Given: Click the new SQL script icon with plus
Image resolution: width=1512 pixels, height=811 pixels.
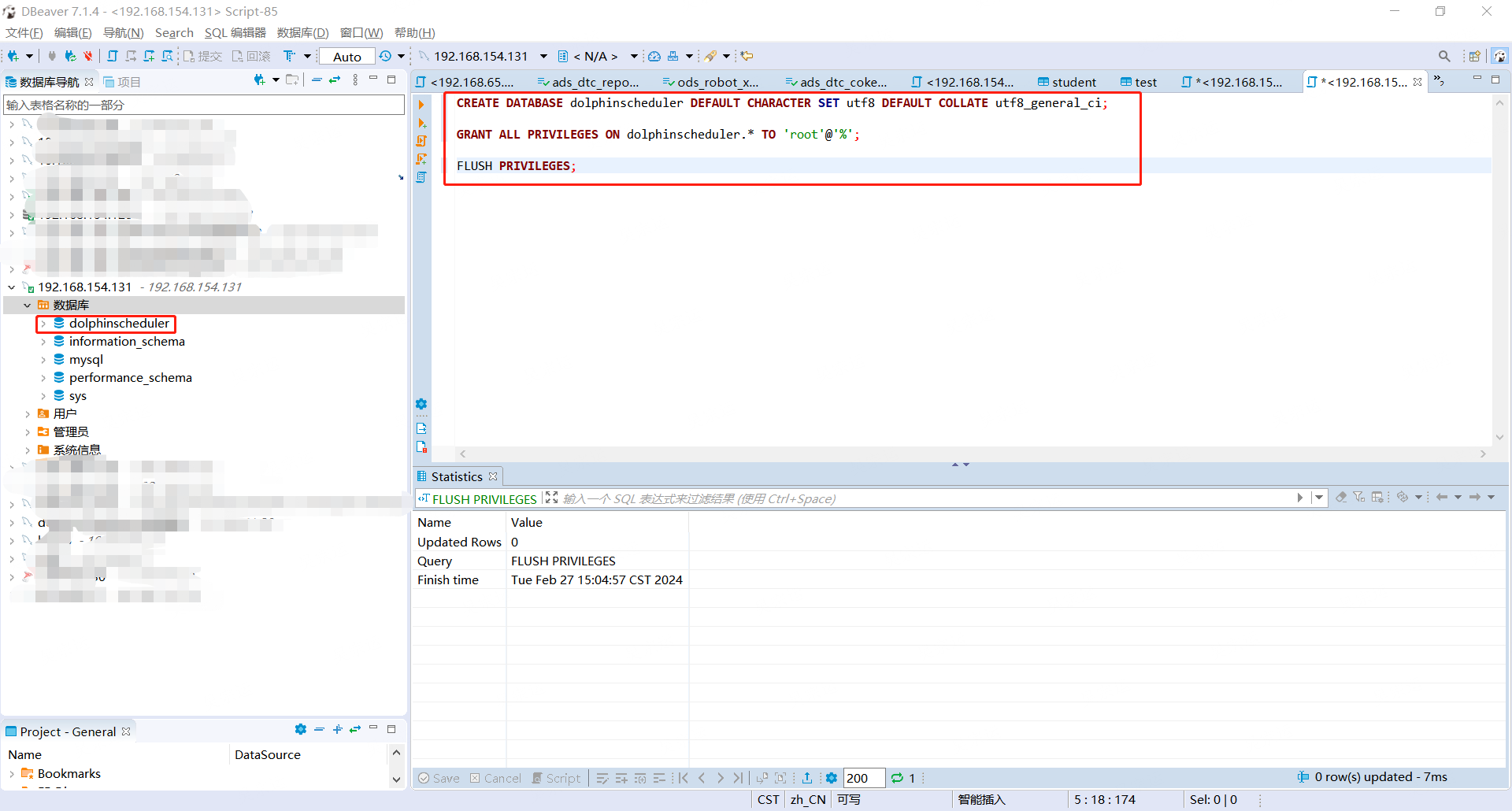Looking at the screenshot, I should coord(149,56).
